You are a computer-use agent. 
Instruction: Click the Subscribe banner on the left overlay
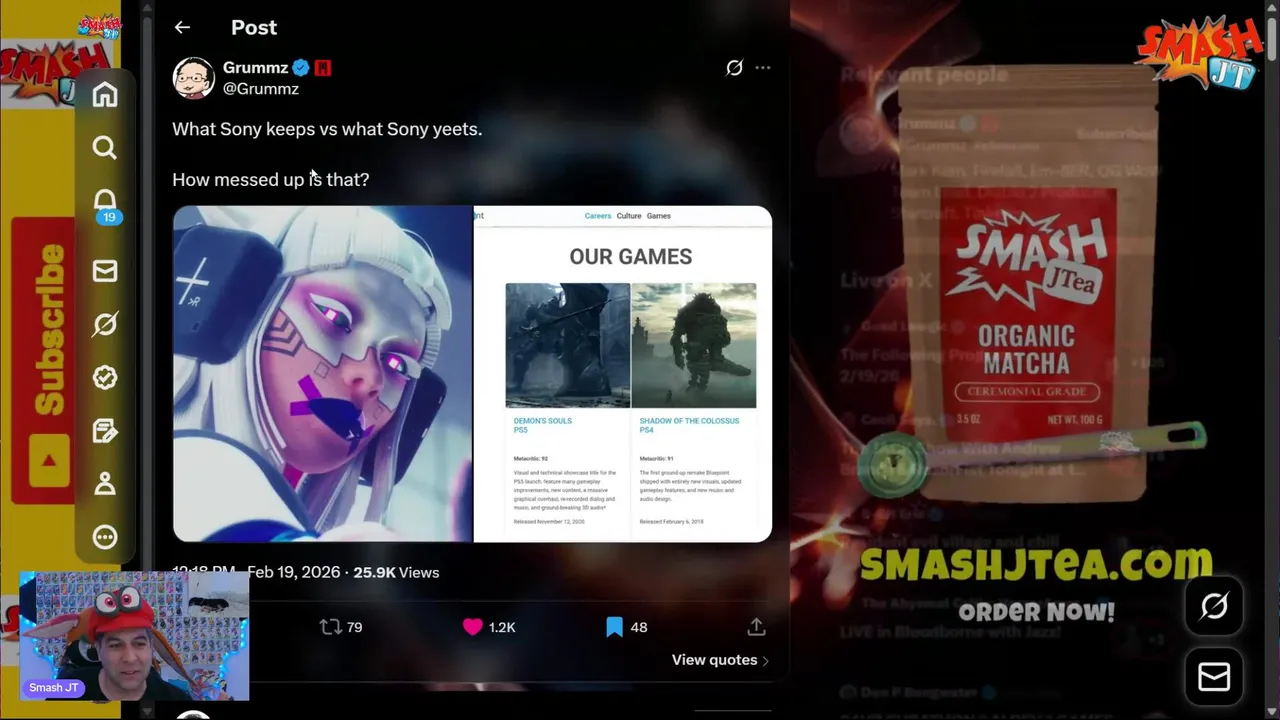[x=44, y=359]
